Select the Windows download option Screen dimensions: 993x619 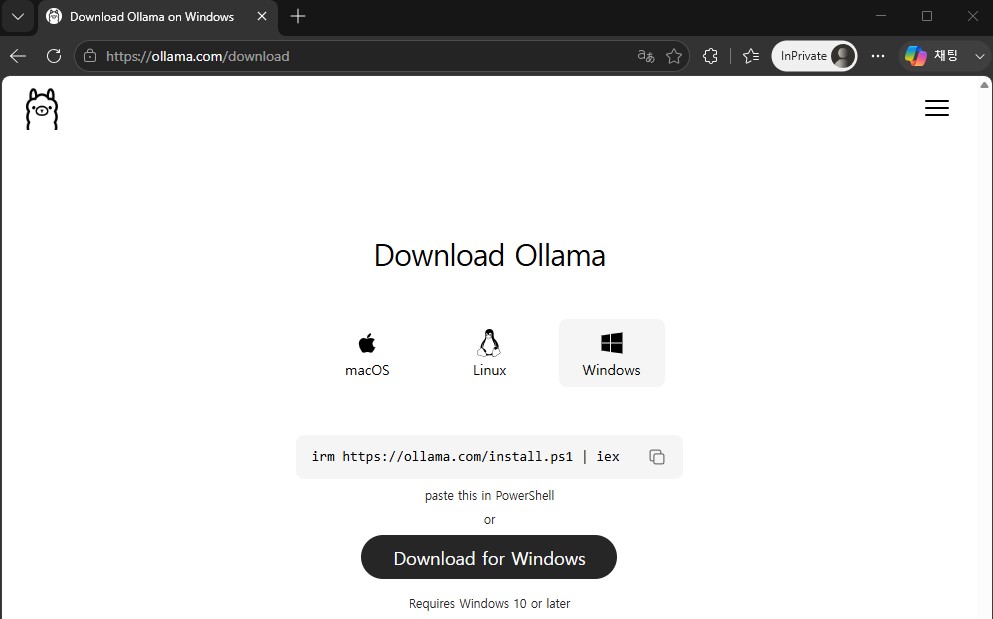coord(612,354)
